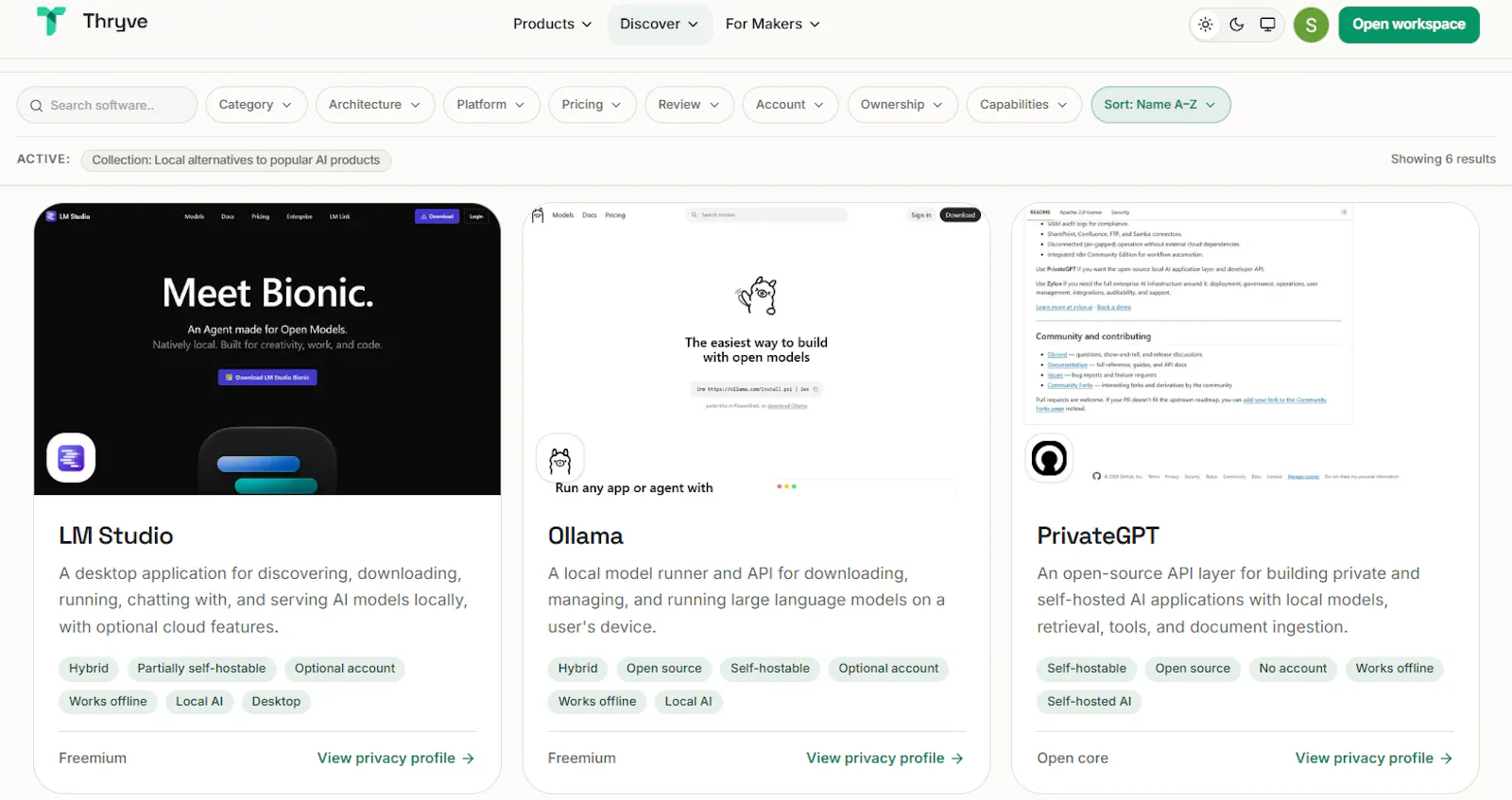
Task: Click Freemium label on Ollama card
Action: point(582,757)
